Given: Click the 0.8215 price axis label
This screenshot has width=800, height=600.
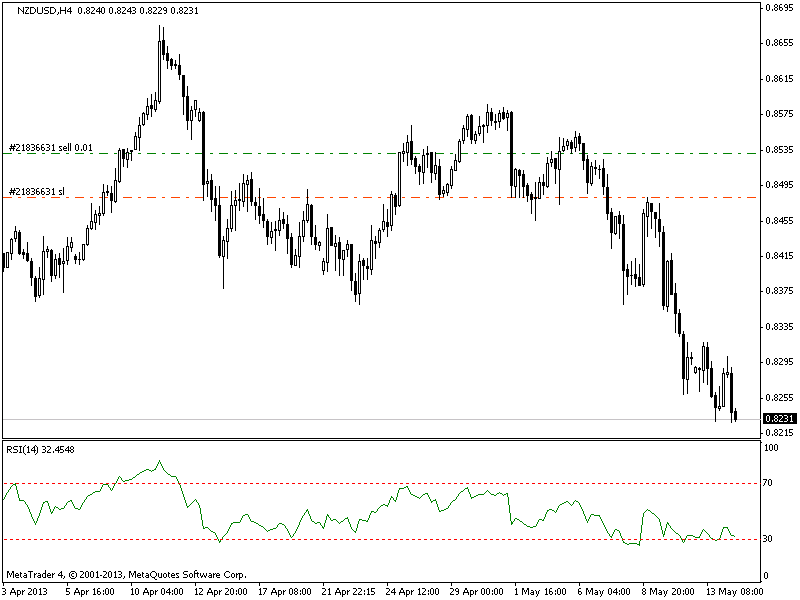Looking at the screenshot, I should tap(780, 433).
